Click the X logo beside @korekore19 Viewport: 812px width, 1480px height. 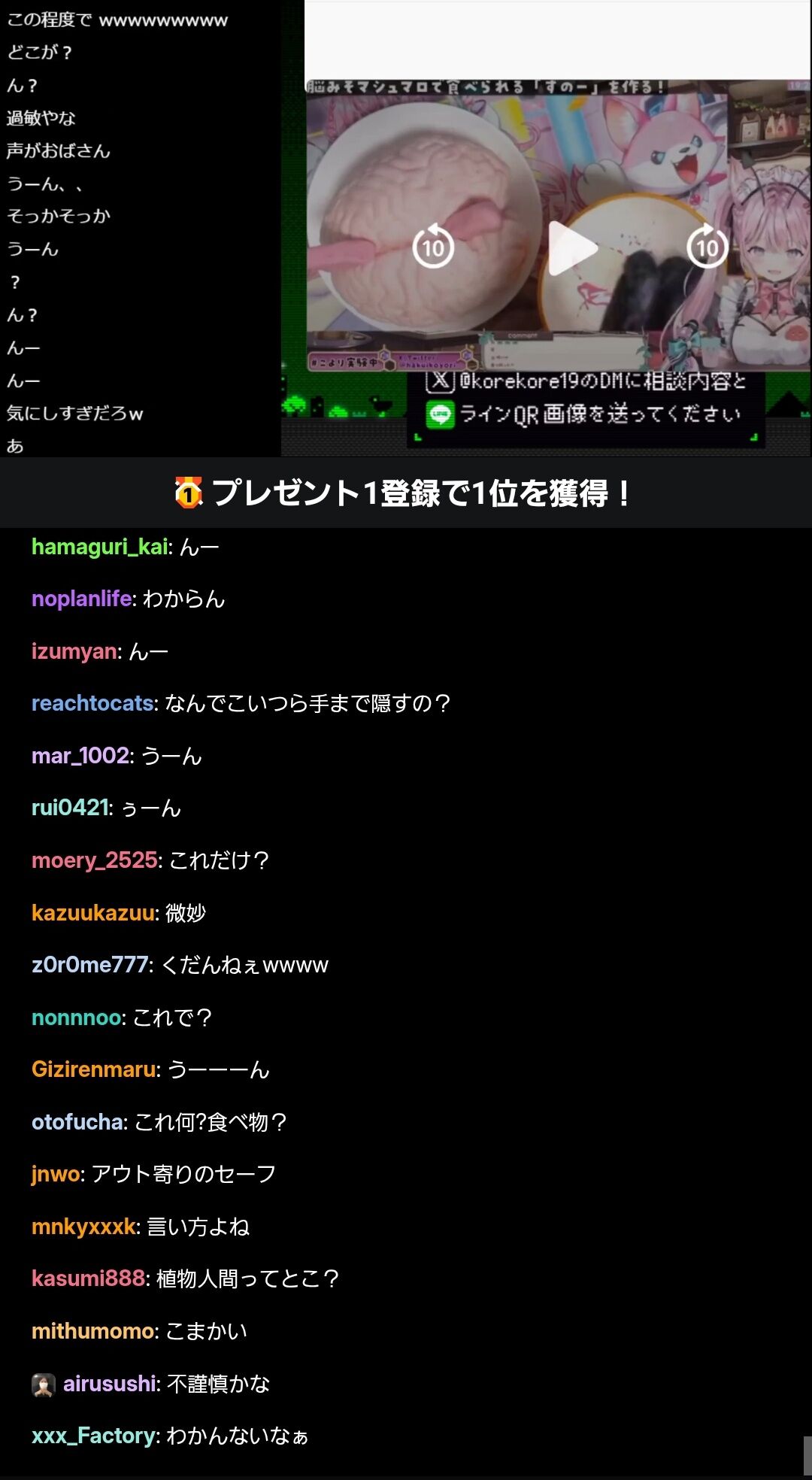coord(441,381)
